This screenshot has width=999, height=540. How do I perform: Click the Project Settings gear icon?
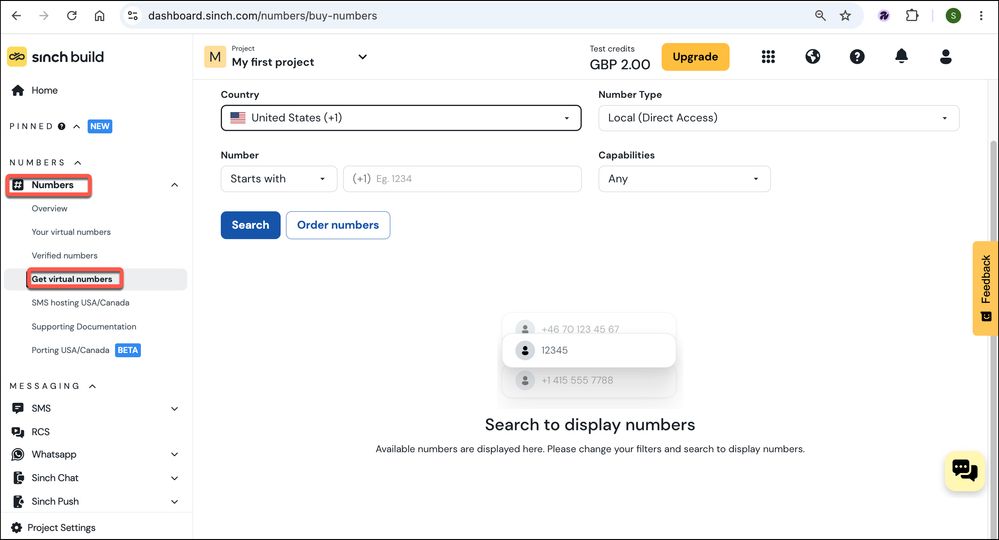pyautogui.click(x=17, y=527)
